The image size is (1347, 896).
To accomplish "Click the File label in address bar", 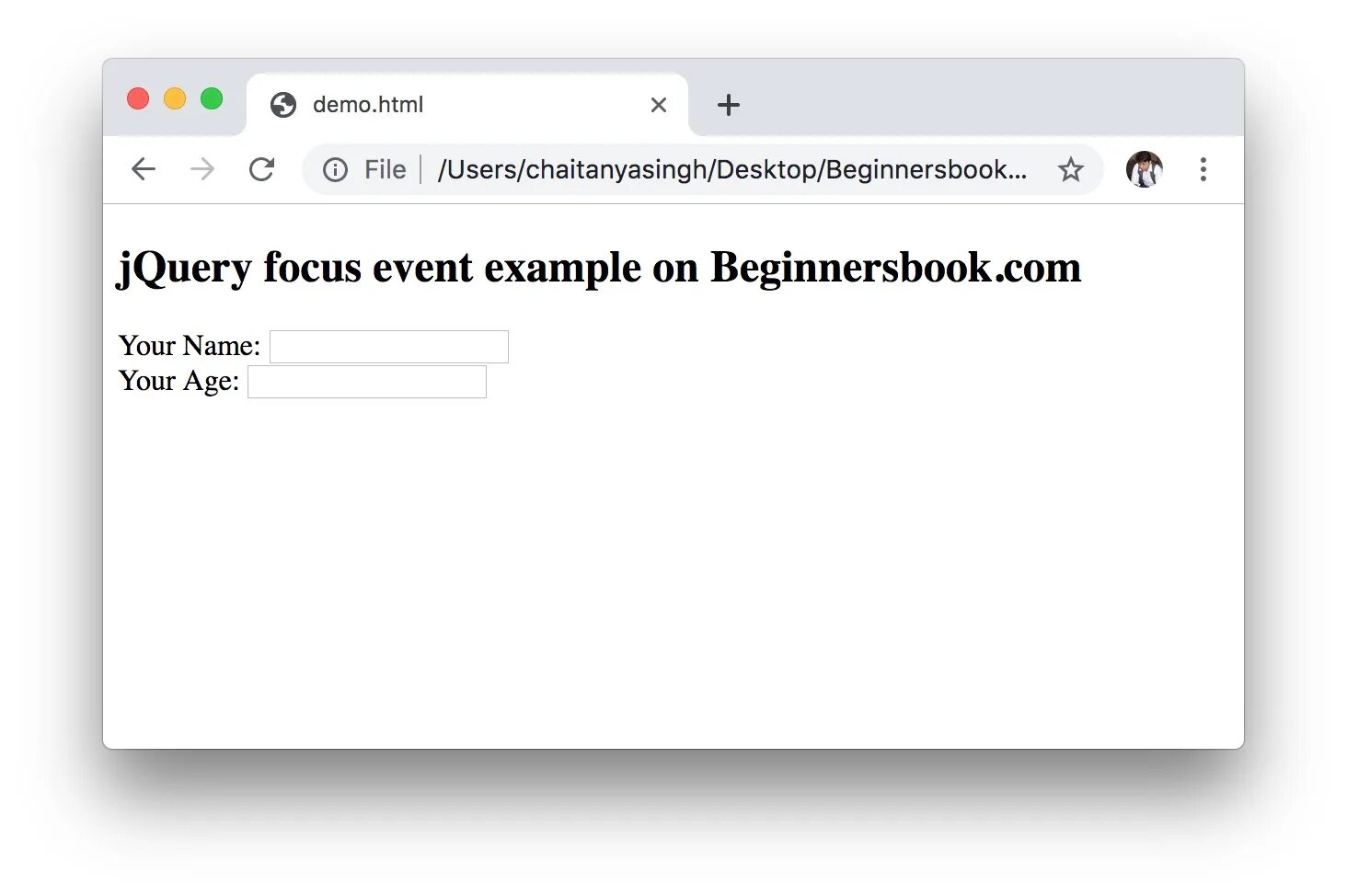I will [x=386, y=170].
